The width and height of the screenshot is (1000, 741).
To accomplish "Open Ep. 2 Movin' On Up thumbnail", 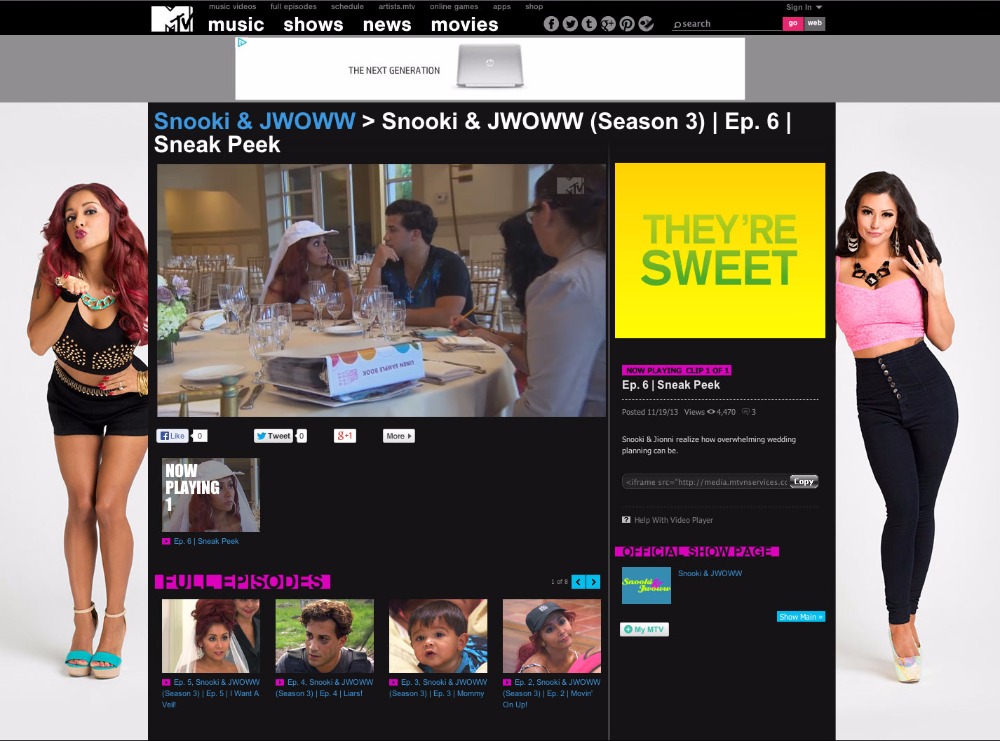I will coord(552,636).
